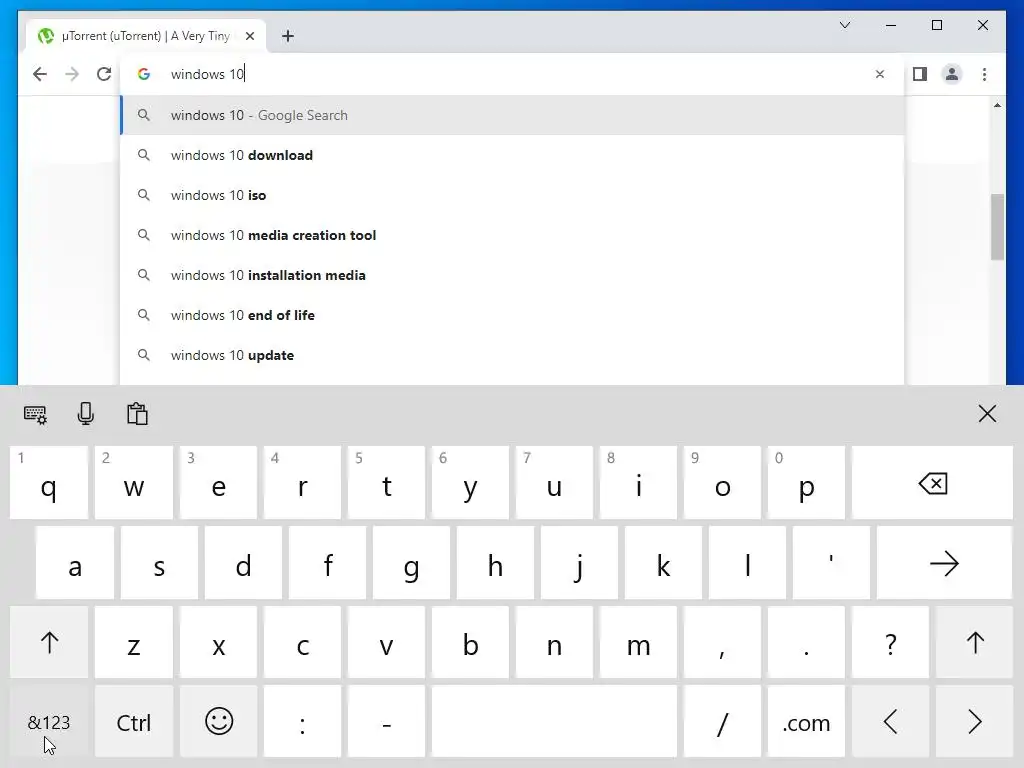
Task: Close the touch keyboard
Action: [x=987, y=413]
